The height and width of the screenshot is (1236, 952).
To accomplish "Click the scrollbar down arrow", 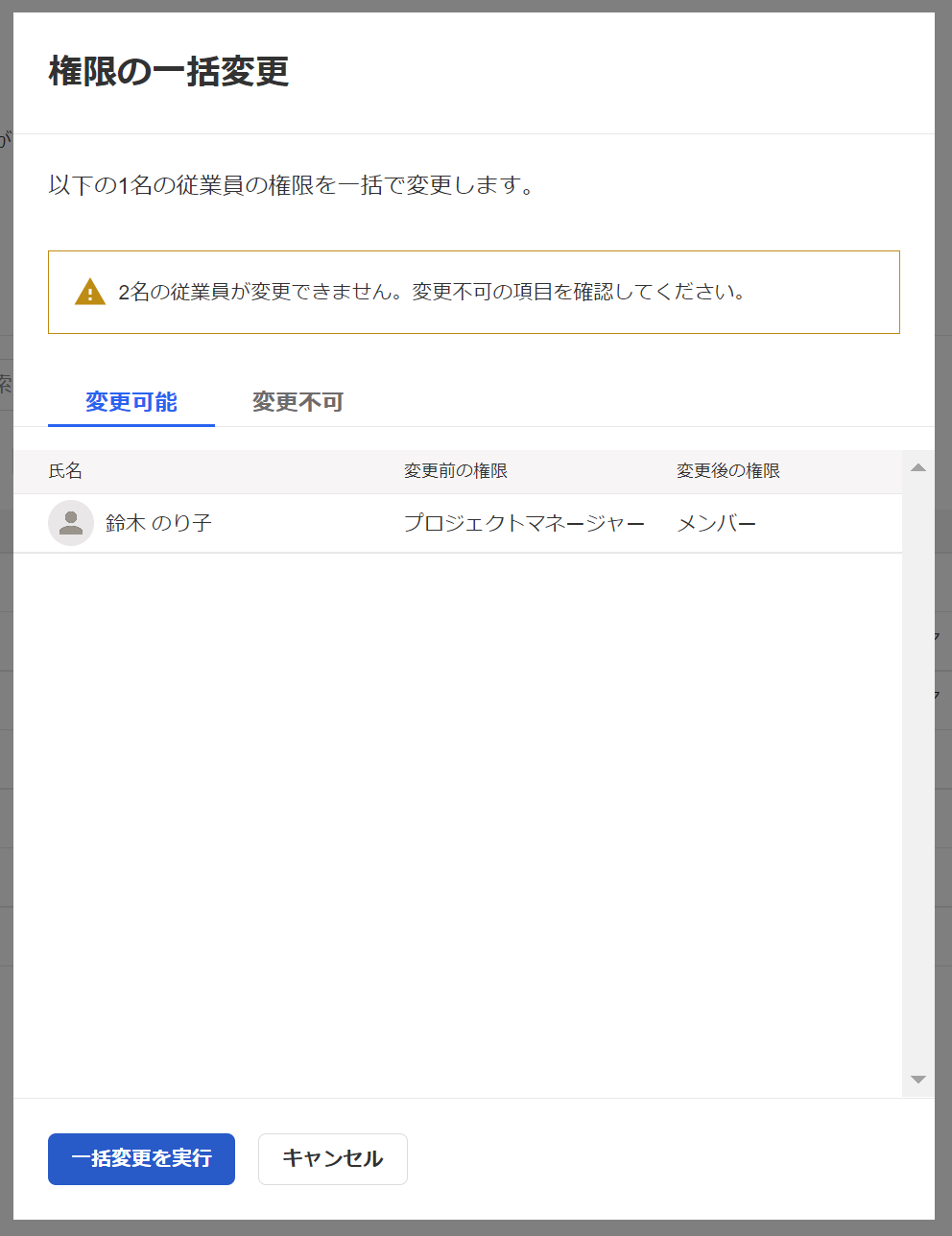I will 918,1080.
